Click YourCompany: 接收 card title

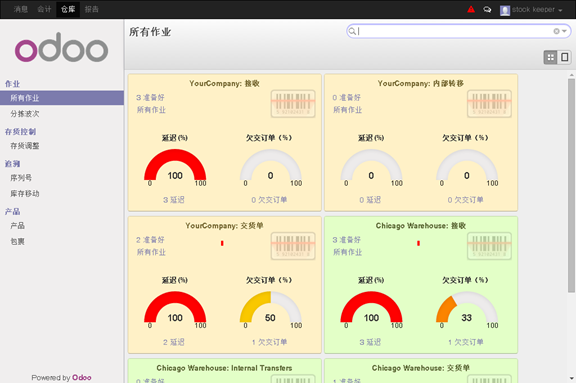point(224,83)
